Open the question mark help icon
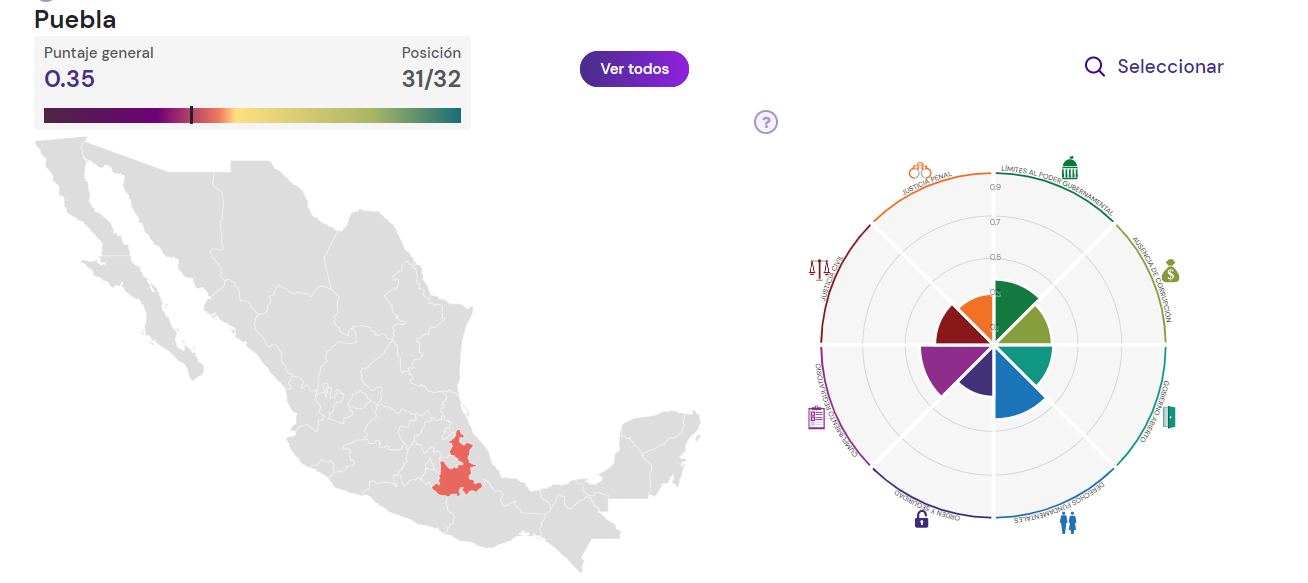 (766, 122)
